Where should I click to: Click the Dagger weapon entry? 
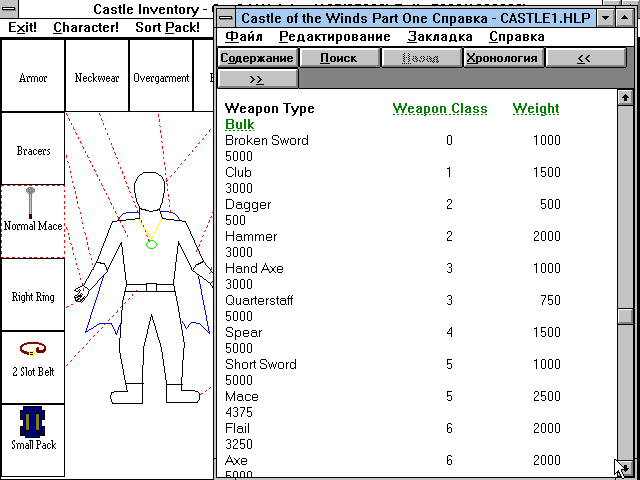[248, 204]
